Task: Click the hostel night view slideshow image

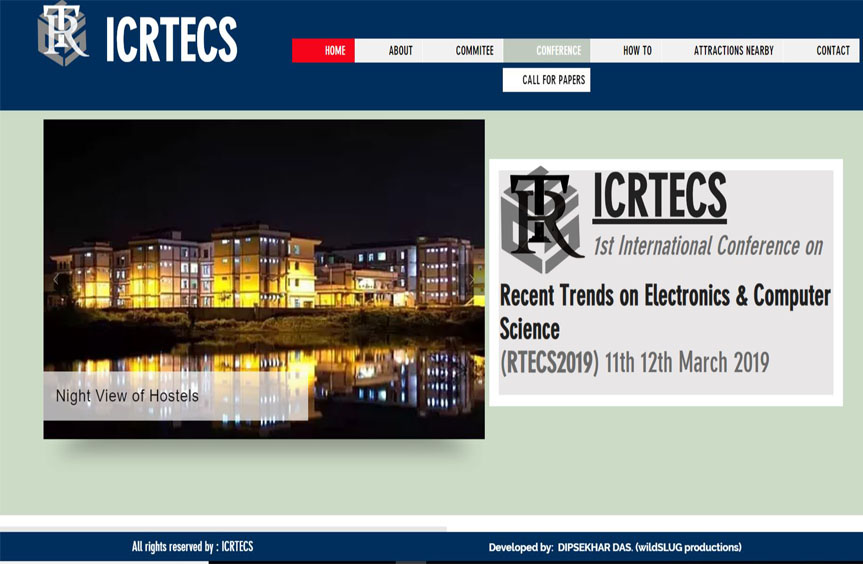Action: tap(264, 279)
